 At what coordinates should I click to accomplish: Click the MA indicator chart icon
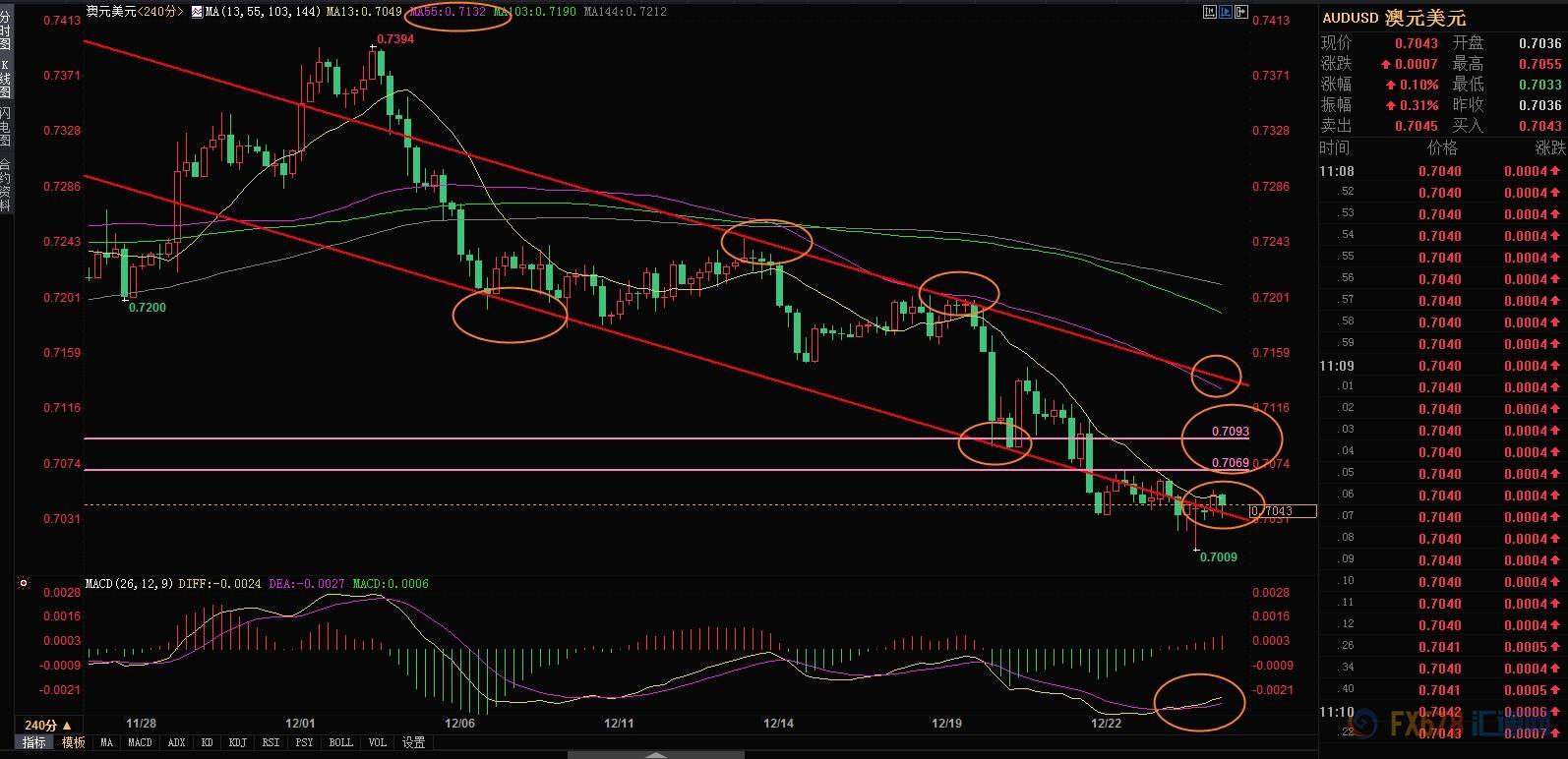(197, 12)
